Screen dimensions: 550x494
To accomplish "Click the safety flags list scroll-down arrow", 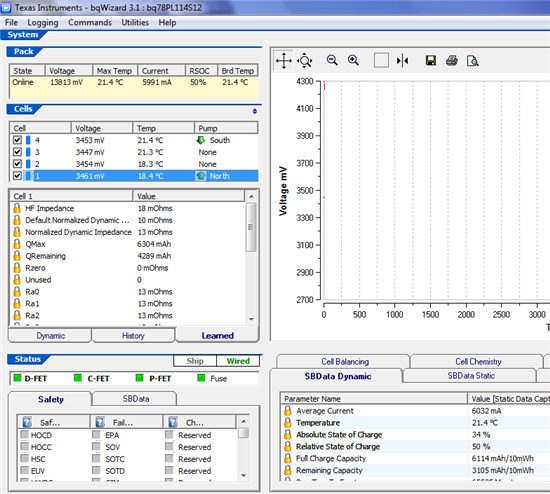I will [243, 476].
